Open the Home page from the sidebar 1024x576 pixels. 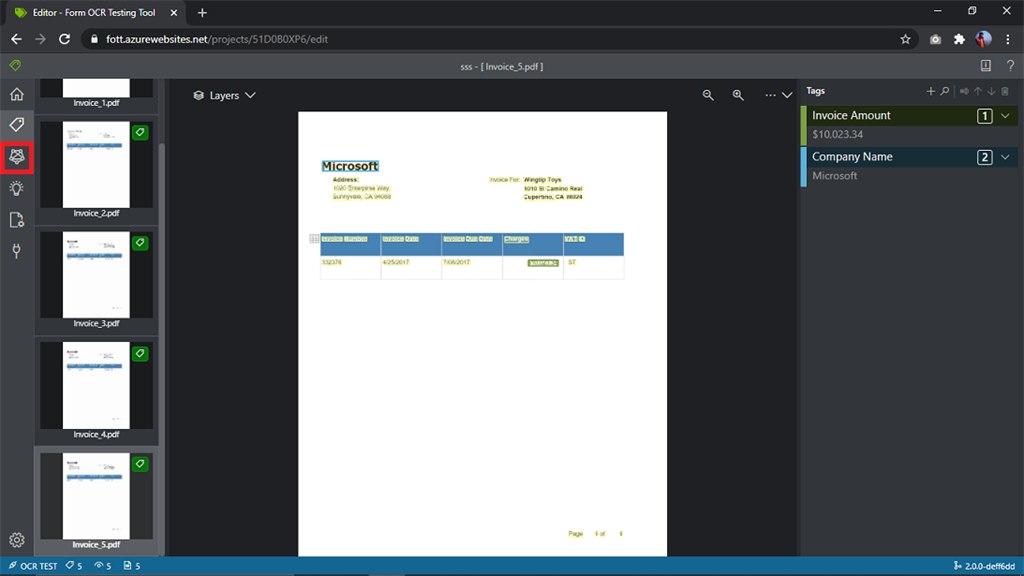point(15,95)
